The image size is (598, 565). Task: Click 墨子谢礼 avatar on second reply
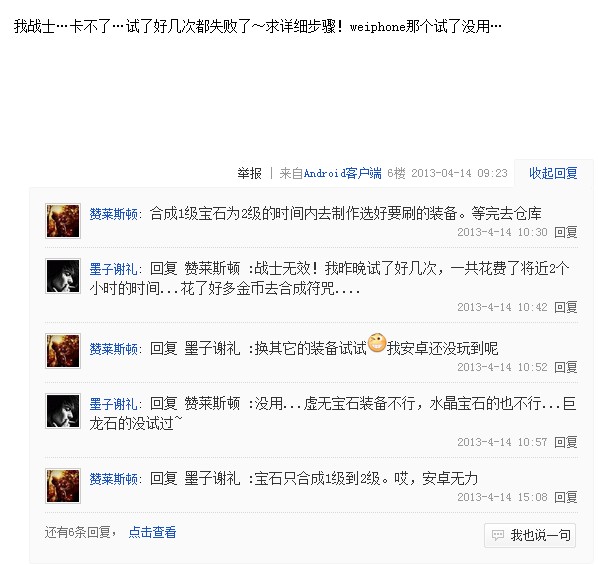(63, 276)
